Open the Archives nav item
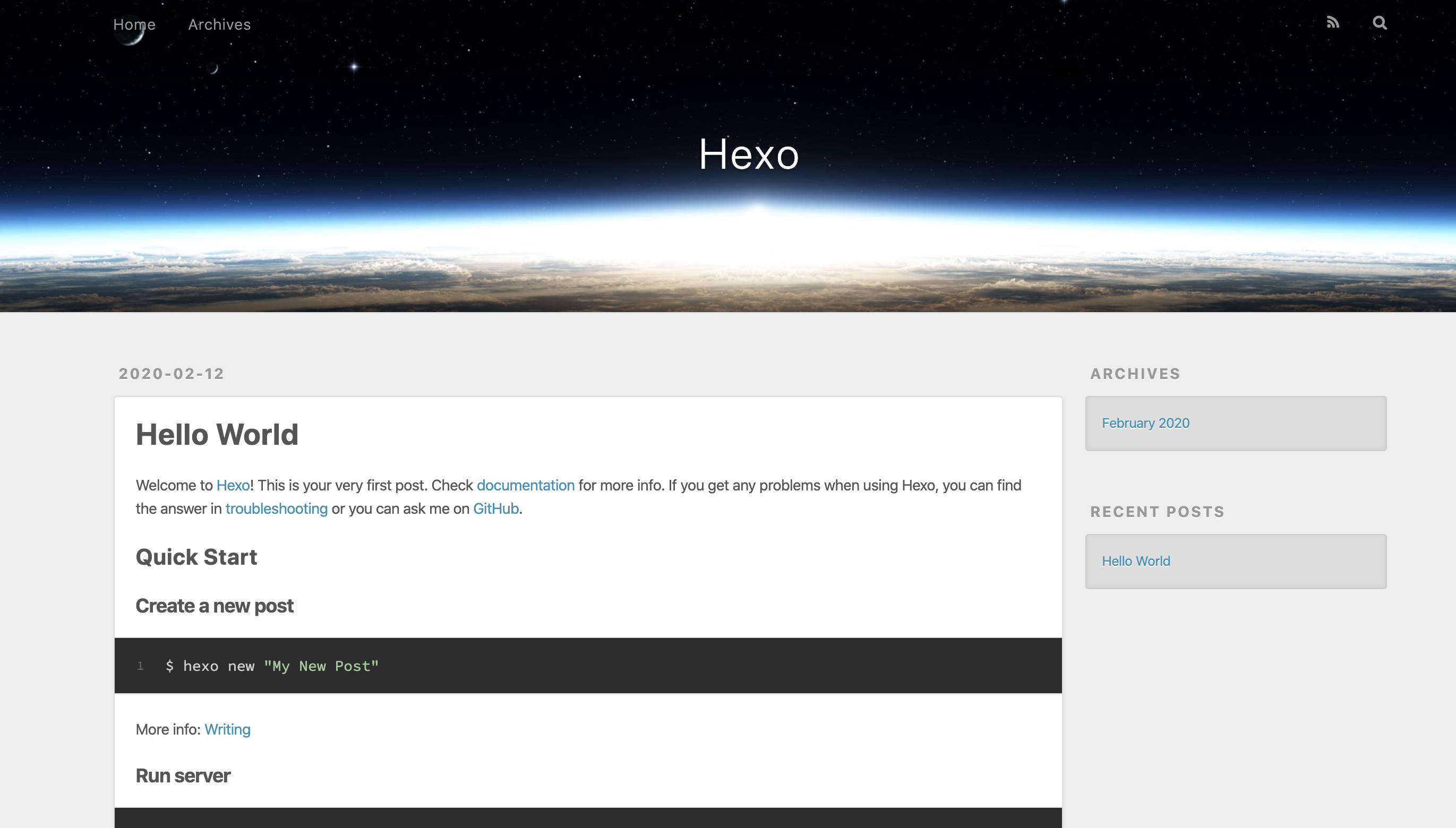 219,24
